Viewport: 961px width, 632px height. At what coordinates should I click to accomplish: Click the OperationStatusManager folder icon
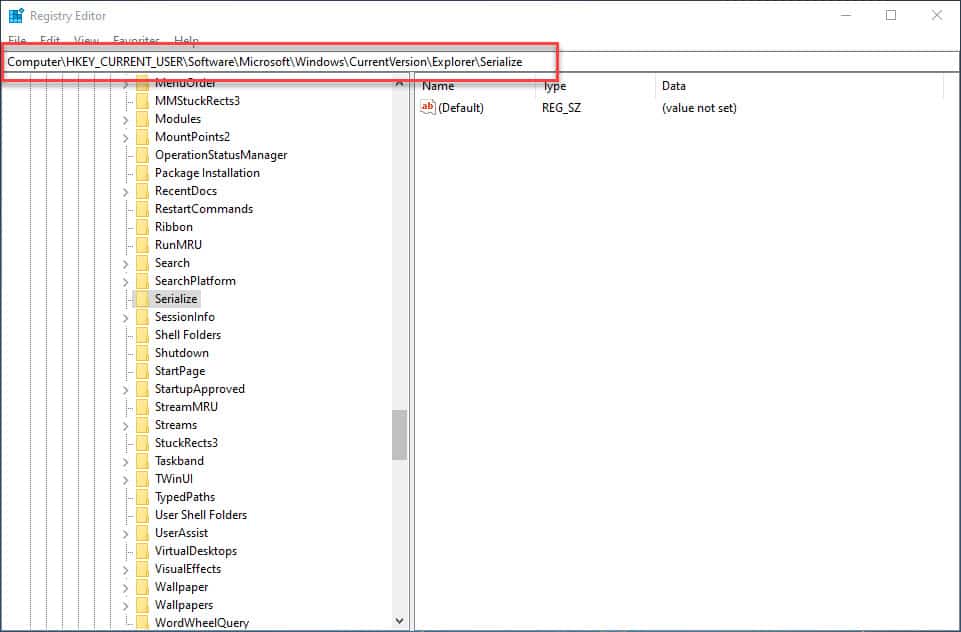click(142, 155)
